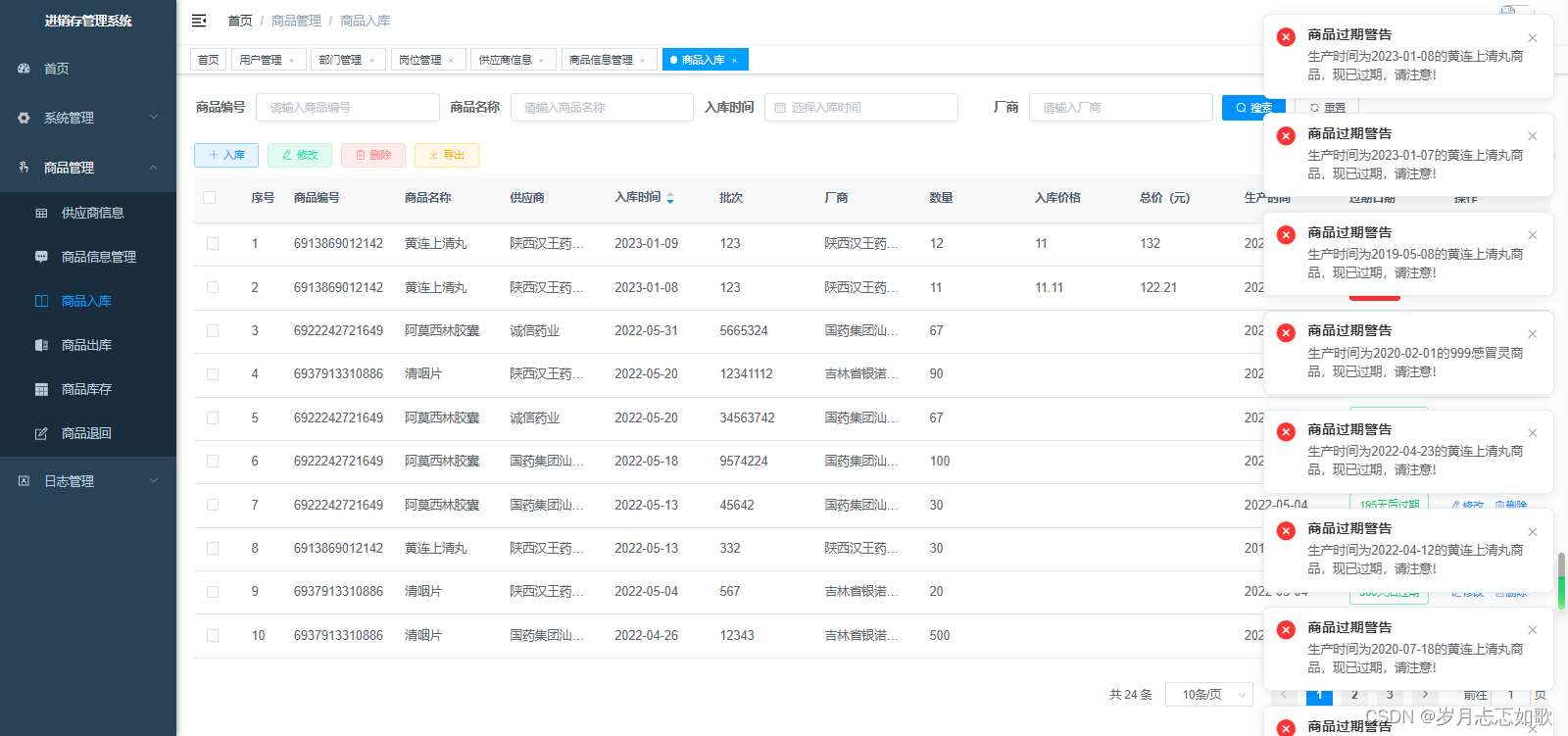1568x736 pixels.
Task: Open 商品出库 in the sidebar
Action: [x=88, y=345]
